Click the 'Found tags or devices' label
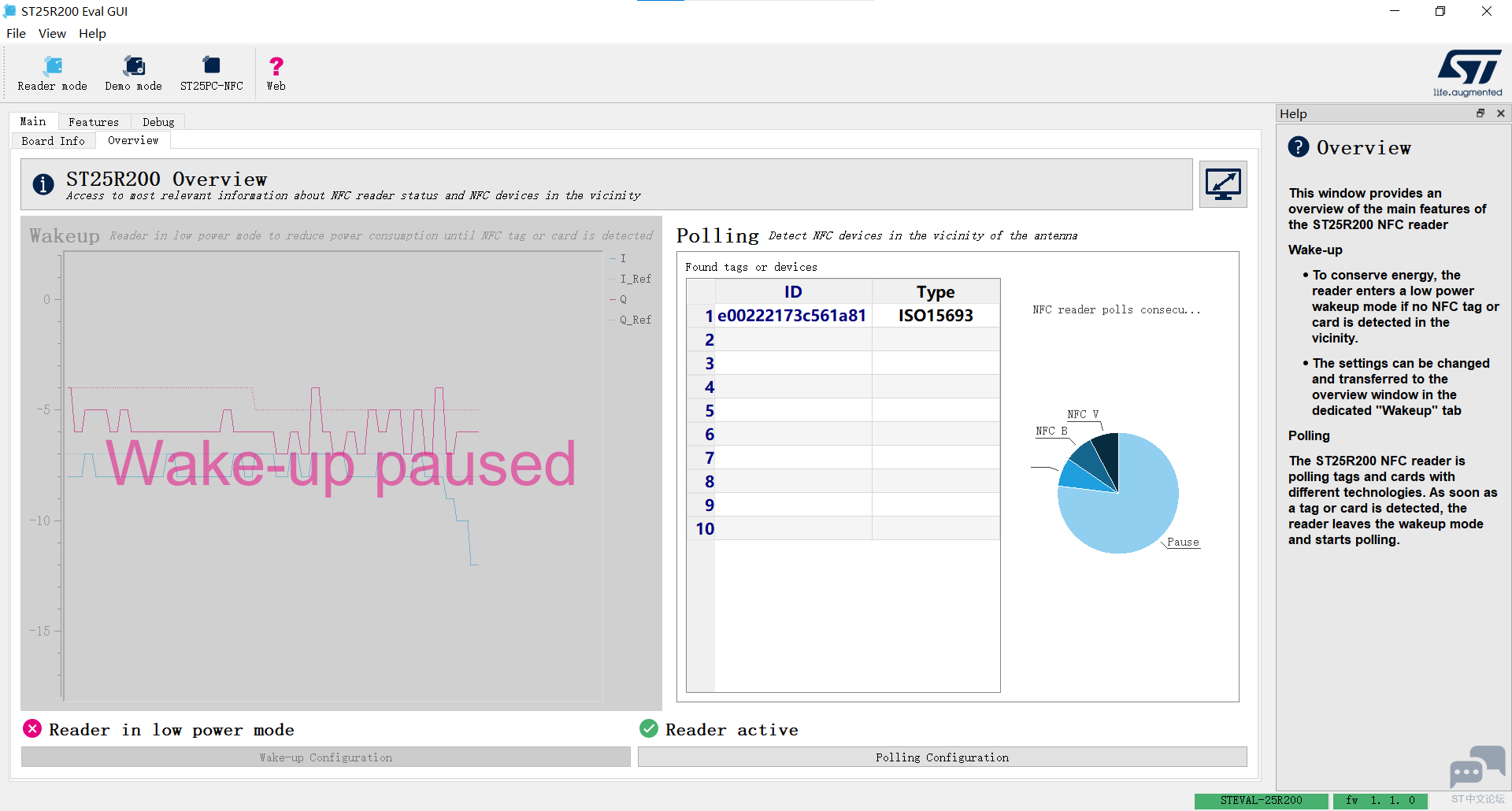The image size is (1512, 811). (751, 267)
